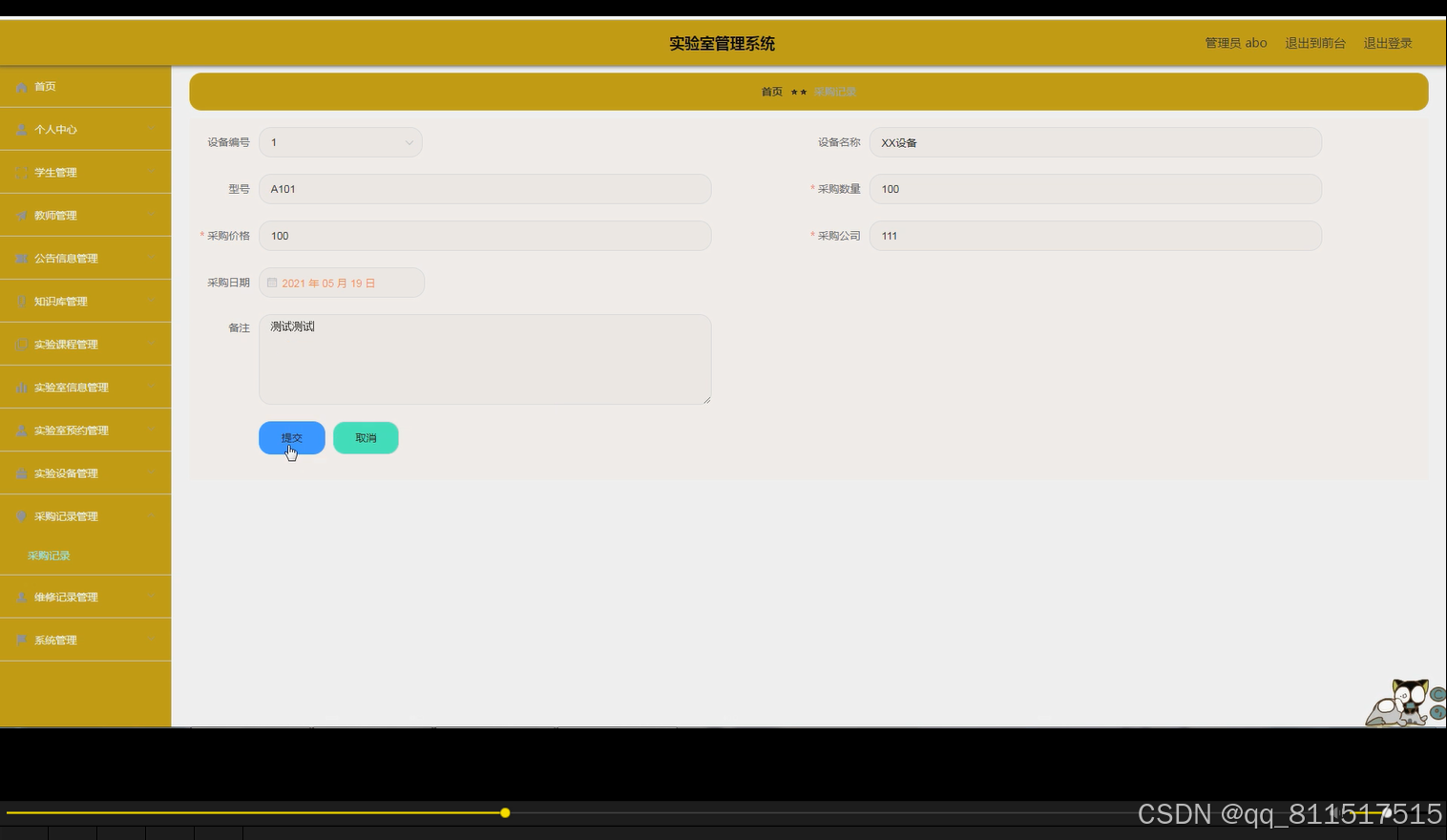Click the blue 提交 button
The width and height of the screenshot is (1447, 840).
pyautogui.click(x=292, y=438)
